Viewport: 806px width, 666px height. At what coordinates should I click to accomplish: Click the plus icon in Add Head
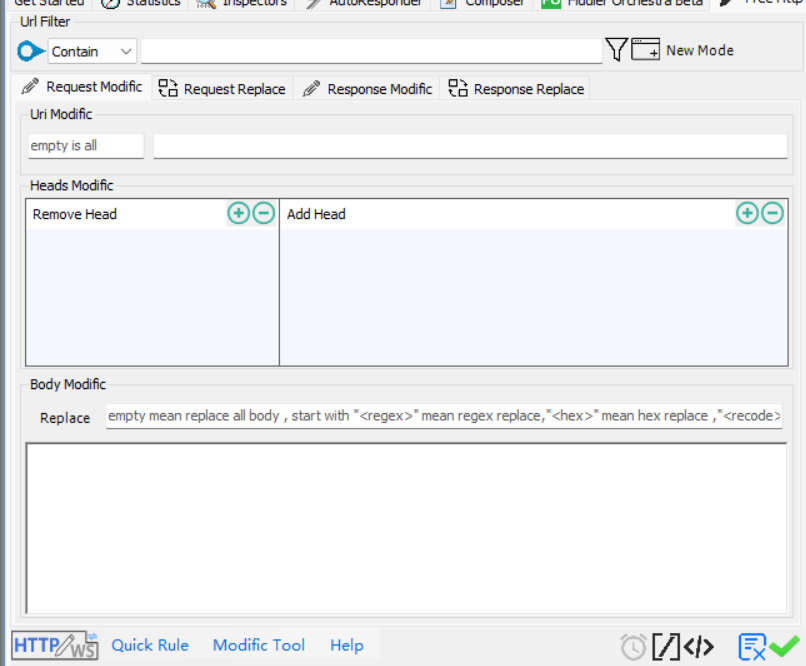tap(747, 213)
